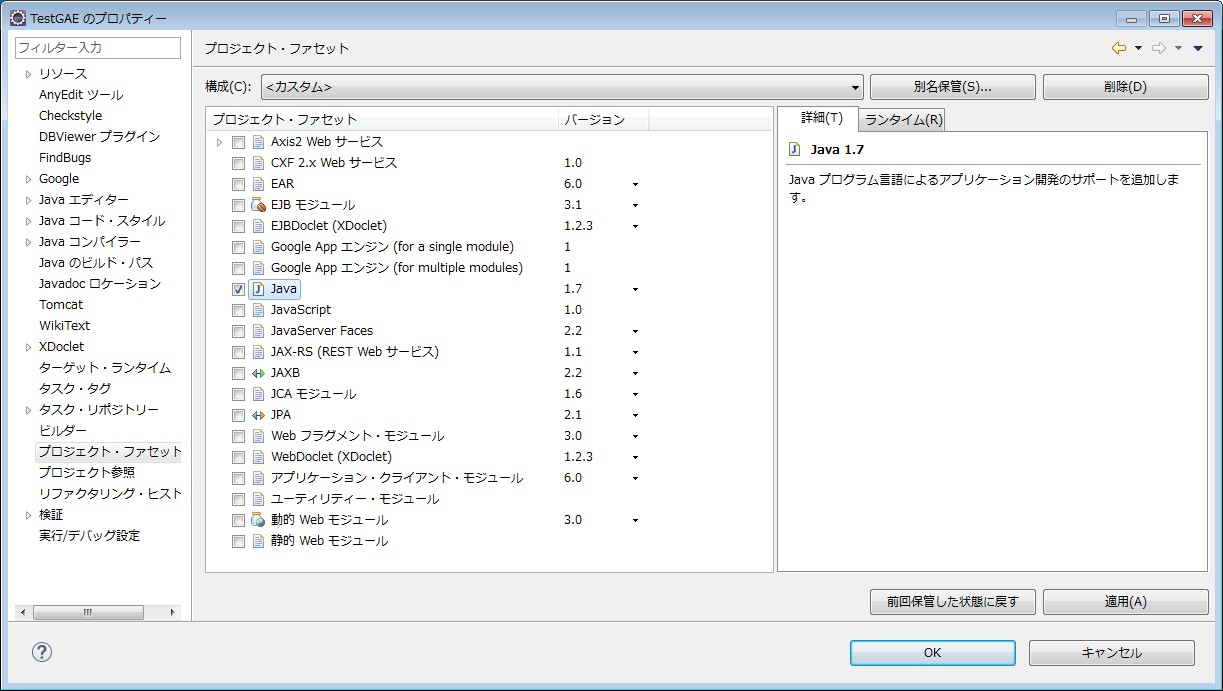Viewport: 1223px width, 691px height.
Task: Click the JAXB facet icon
Action: coord(258,373)
